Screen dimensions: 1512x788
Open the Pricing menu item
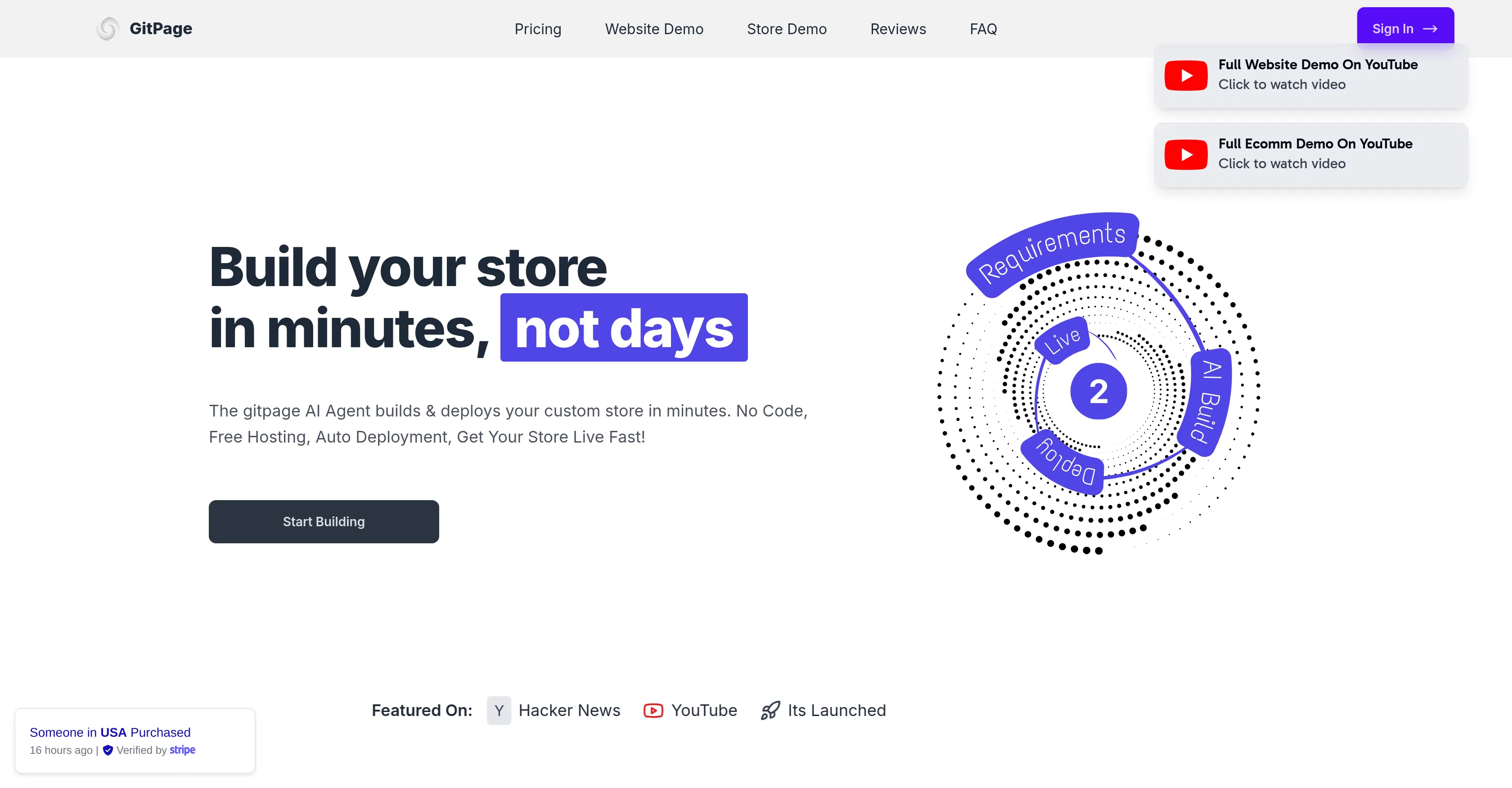point(538,29)
